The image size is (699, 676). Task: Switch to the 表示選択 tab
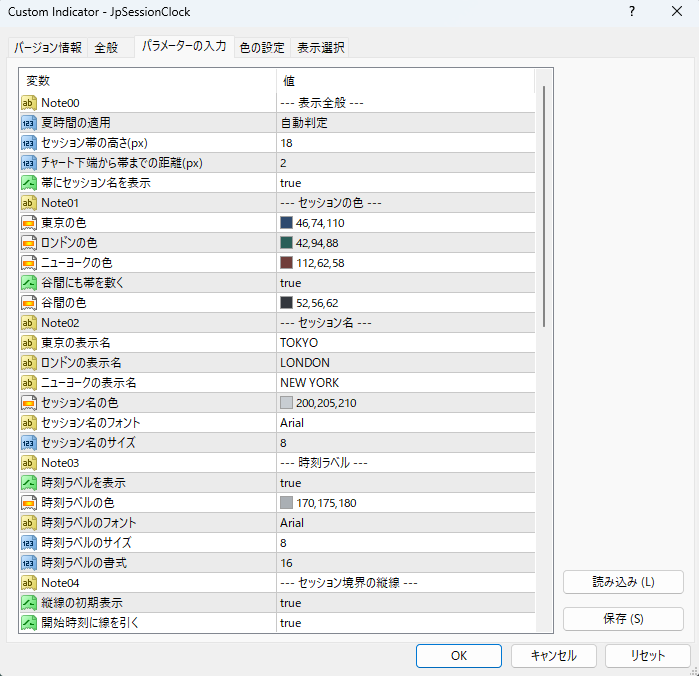click(321, 47)
